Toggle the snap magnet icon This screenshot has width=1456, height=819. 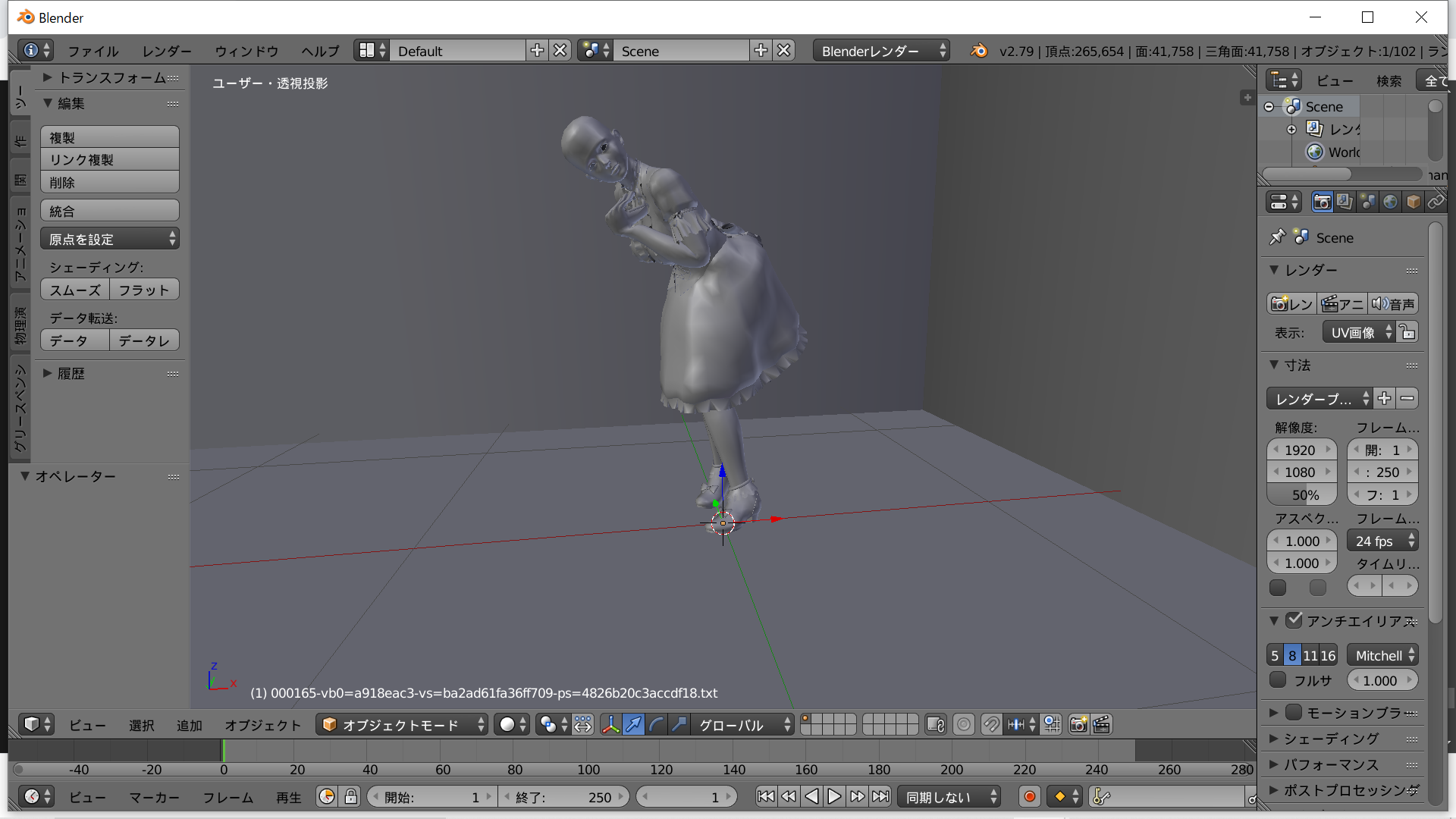[x=991, y=724]
